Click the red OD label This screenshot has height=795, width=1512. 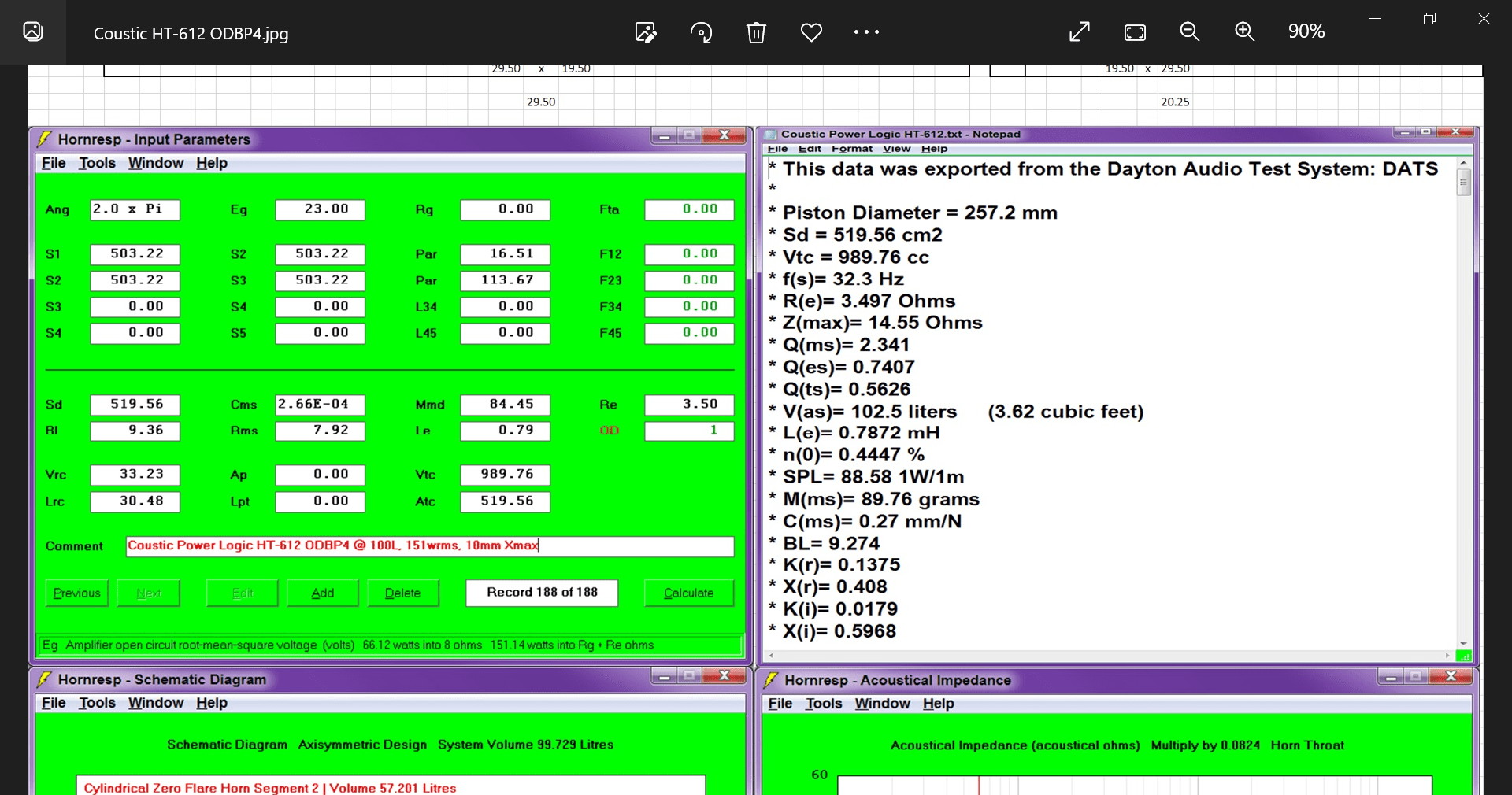click(x=610, y=431)
